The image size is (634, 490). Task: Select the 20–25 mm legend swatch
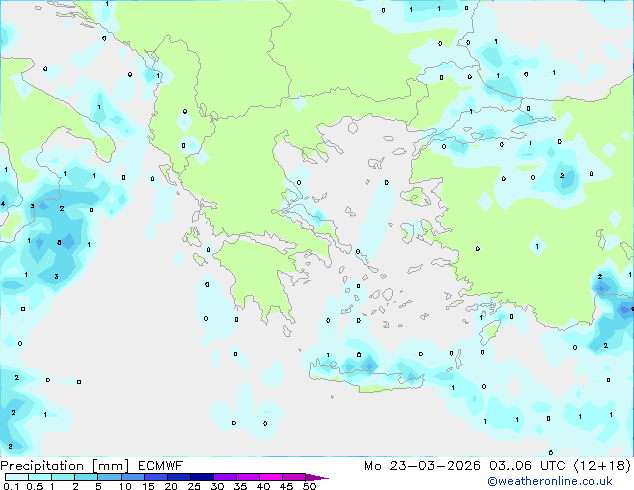(178, 477)
